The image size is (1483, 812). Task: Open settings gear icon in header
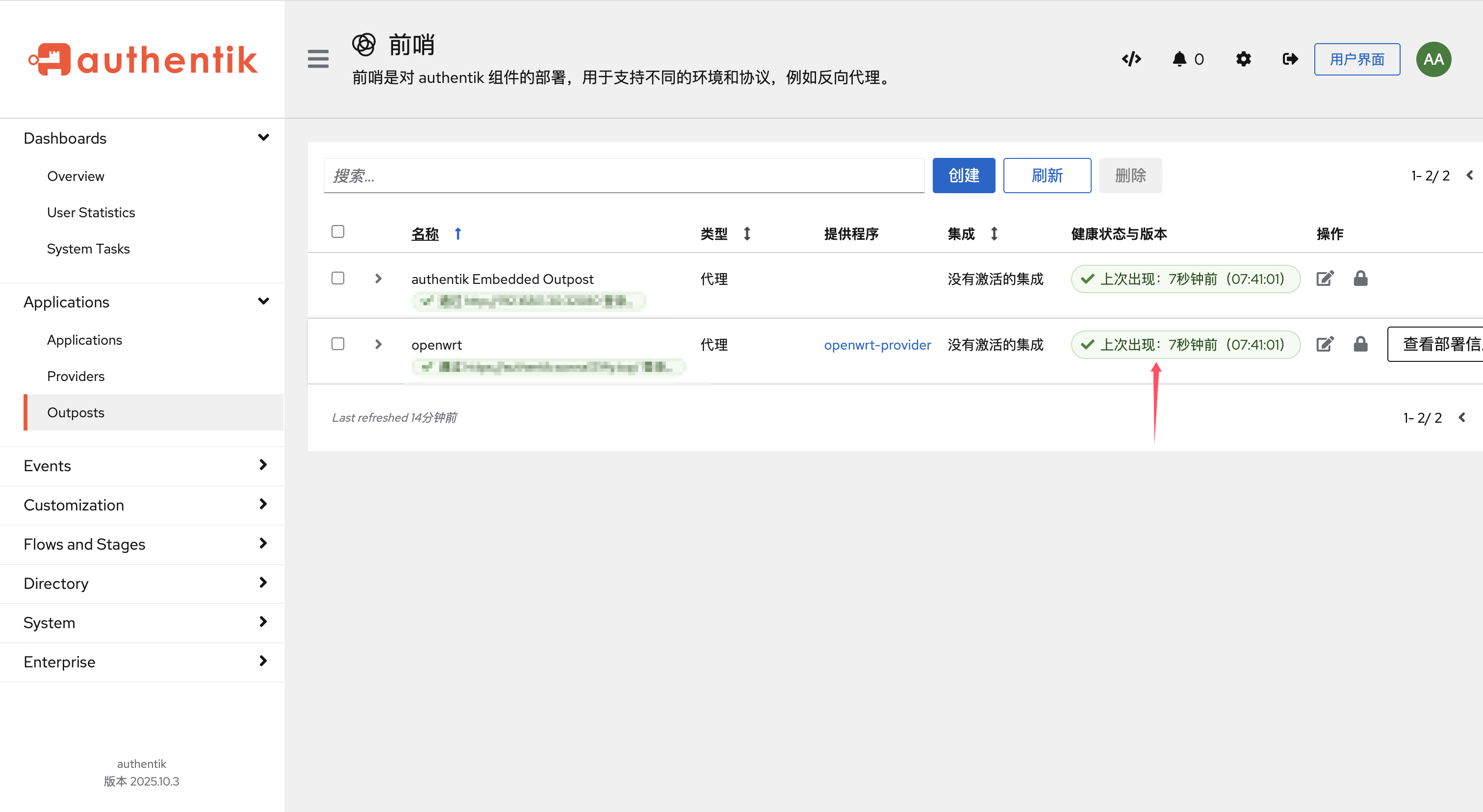click(x=1244, y=59)
